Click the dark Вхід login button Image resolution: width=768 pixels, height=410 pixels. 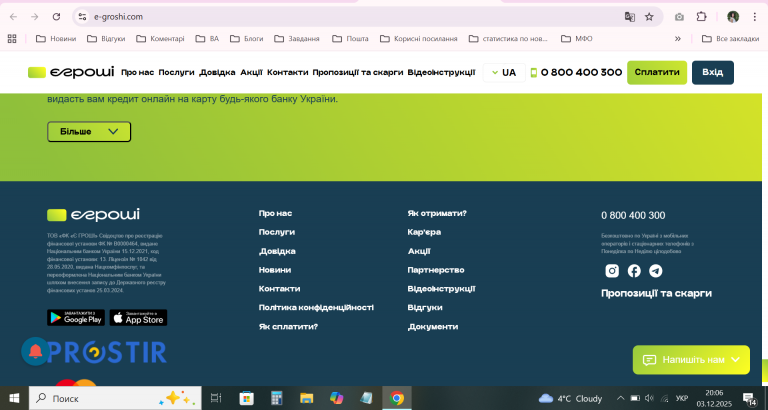point(713,72)
